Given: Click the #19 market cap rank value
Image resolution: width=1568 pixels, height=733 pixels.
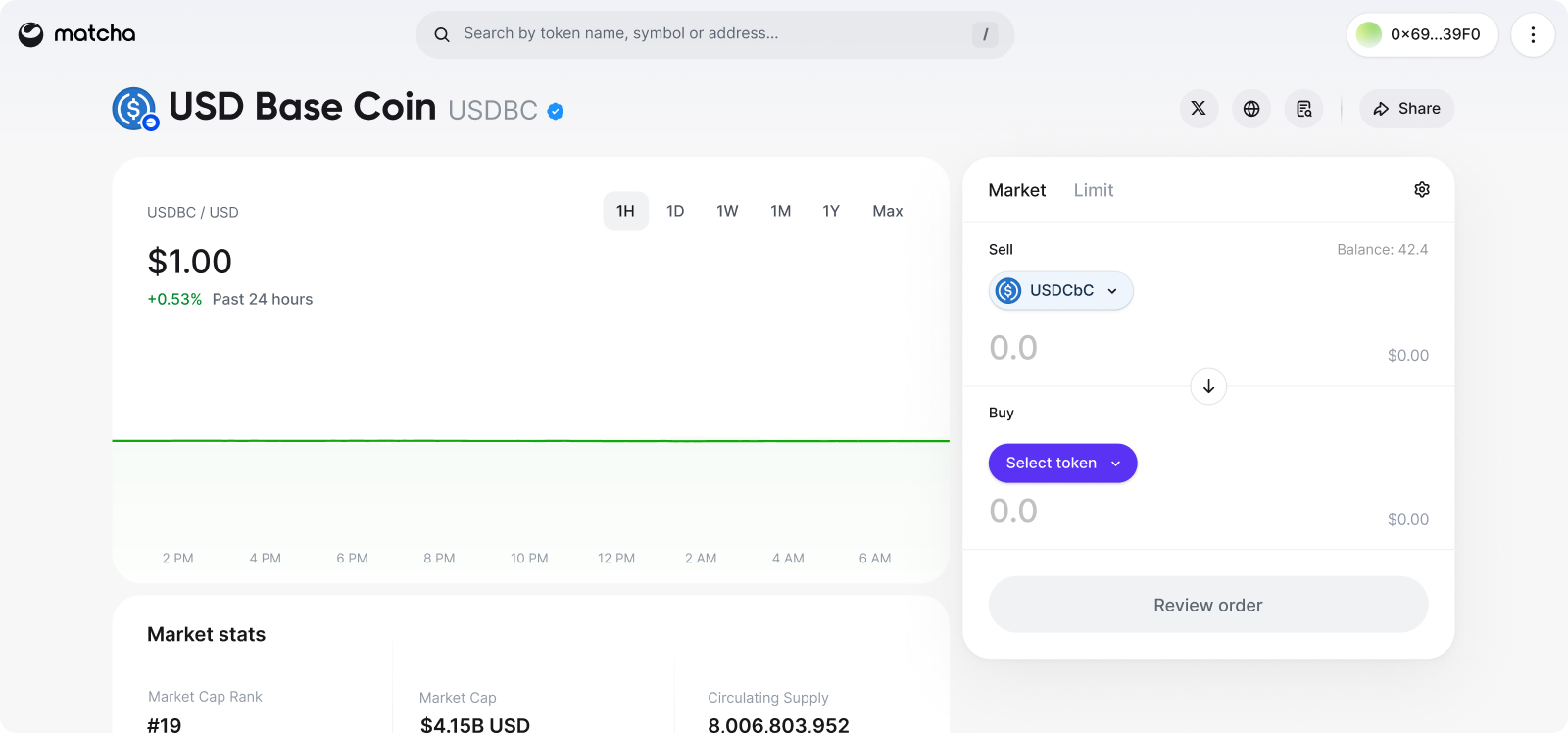Looking at the screenshot, I should pyautogui.click(x=165, y=725).
